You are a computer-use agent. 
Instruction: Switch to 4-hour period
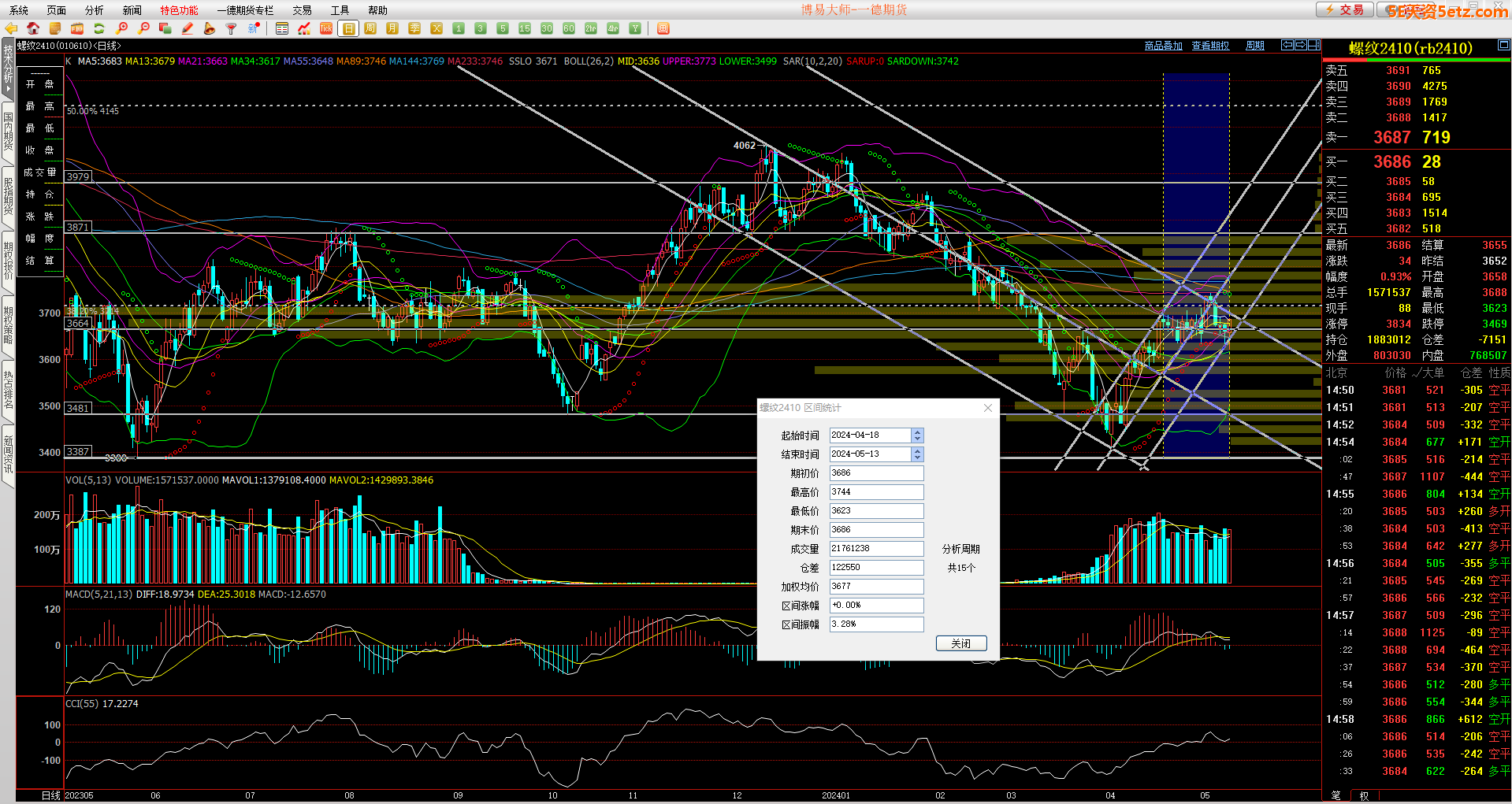pos(613,28)
